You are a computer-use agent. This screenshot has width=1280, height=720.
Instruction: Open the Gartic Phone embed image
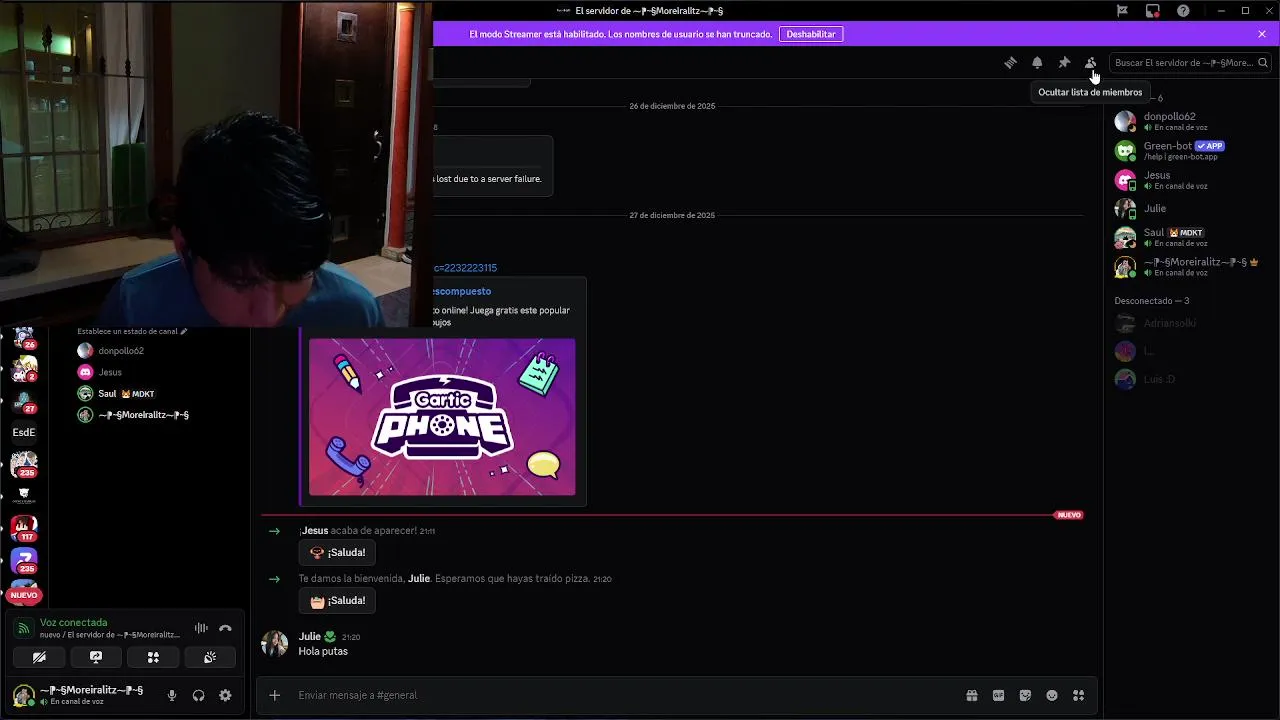point(442,417)
